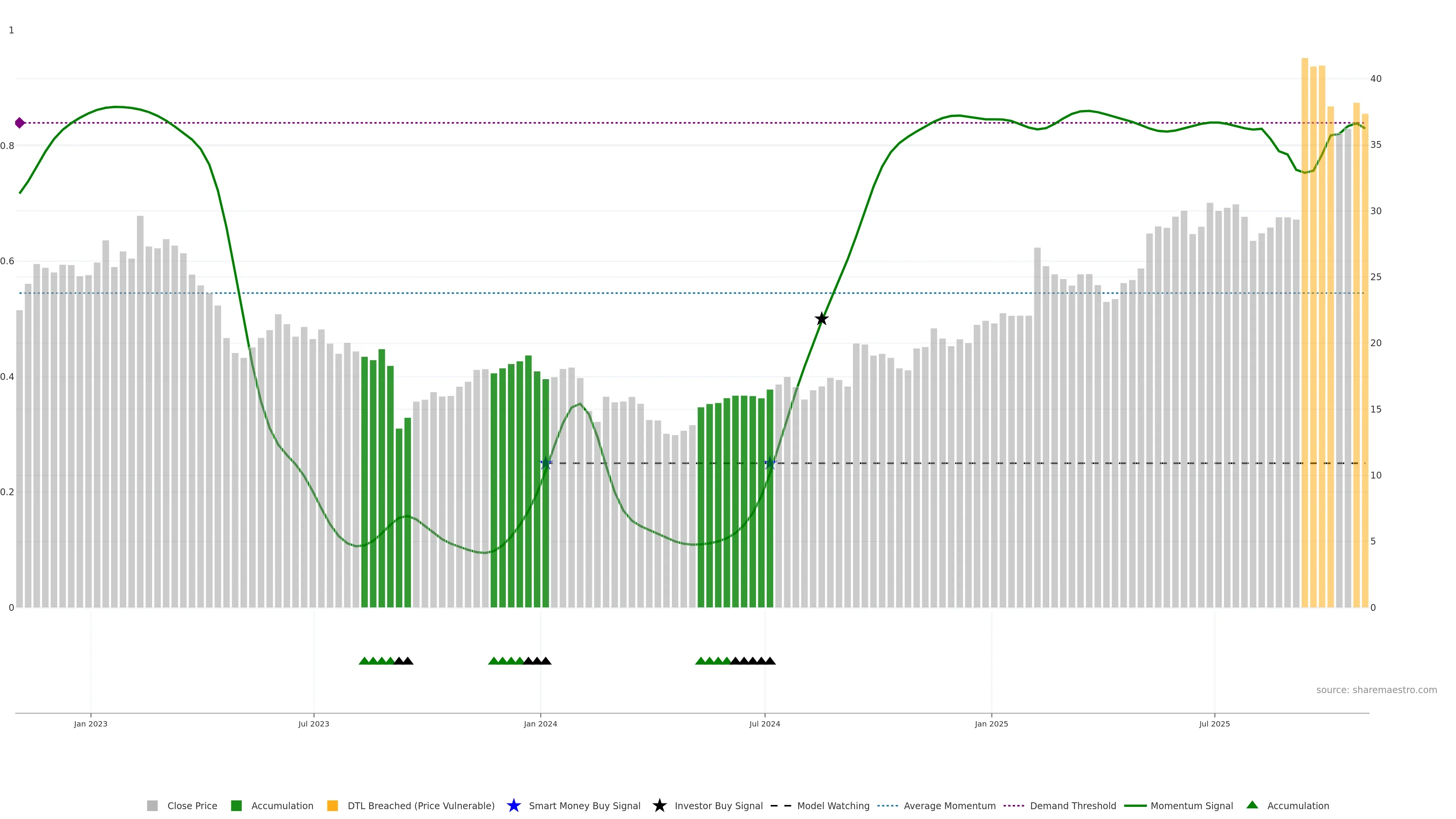This screenshot has width=1456, height=819.
Task: Hide the Average Momentum legend entry
Action: coord(949,805)
